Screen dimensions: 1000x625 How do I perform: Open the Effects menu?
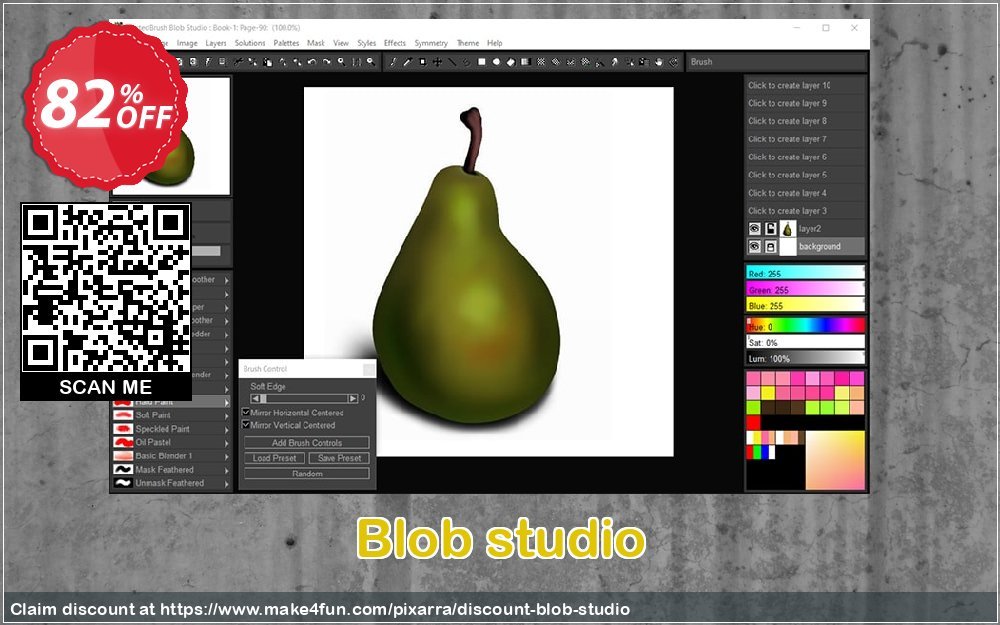pos(395,43)
